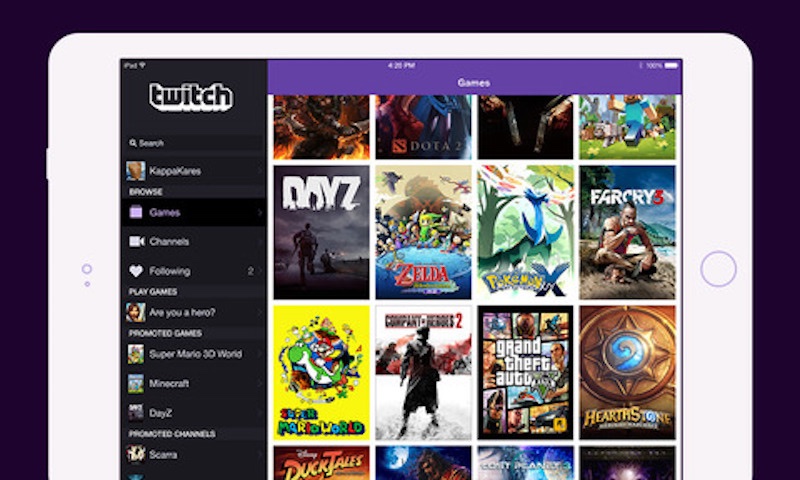Open the Pokémon X game cover
Image resolution: width=800 pixels, height=480 pixels.
(x=526, y=232)
